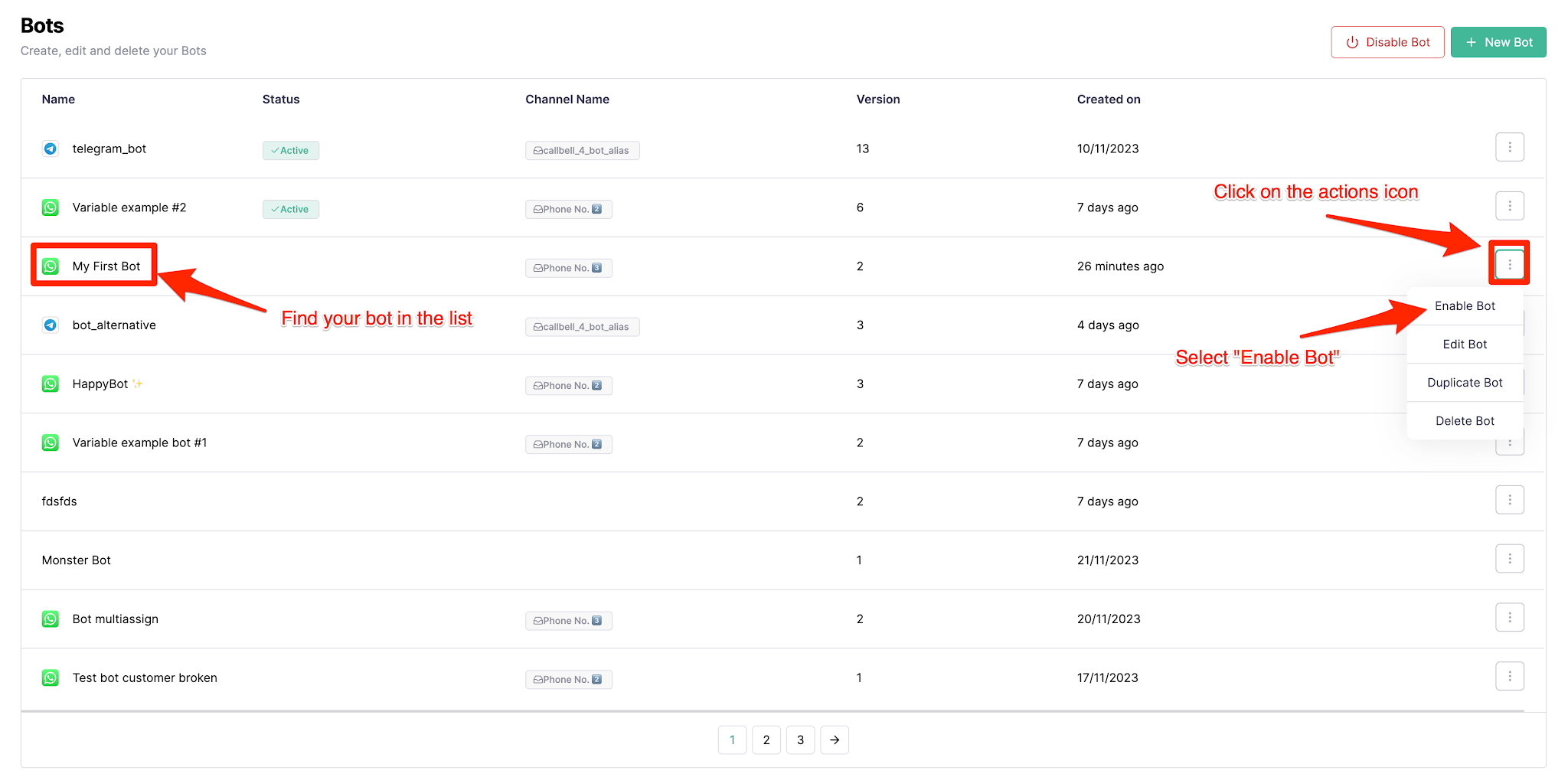The width and height of the screenshot is (1568, 777).
Task: Select Enable Bot from the menu
Action: point(1465,306)
